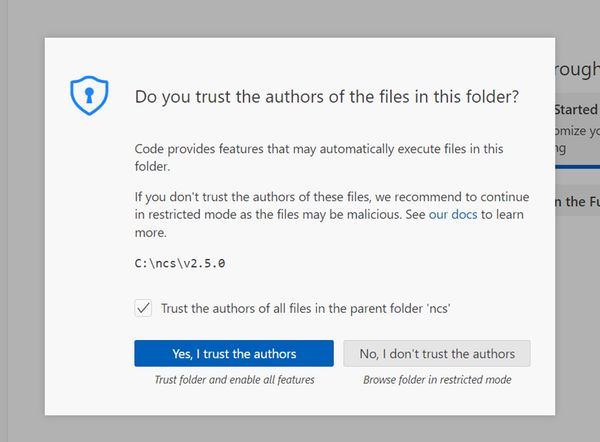Screen dimensions: 600x442
Task: Select the partially hidden 'Started' walkthrough item
Action: click(577, 109)
